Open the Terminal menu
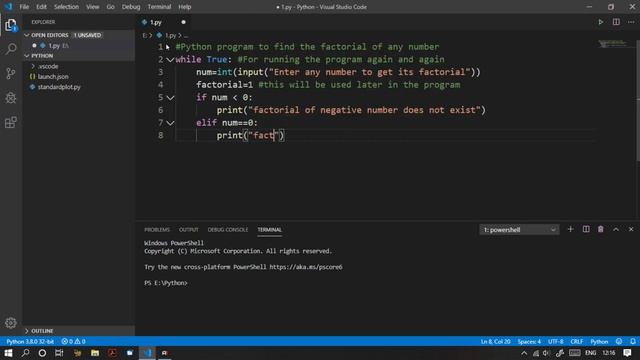This screenshot has width=640, height=360. point(159,7)
